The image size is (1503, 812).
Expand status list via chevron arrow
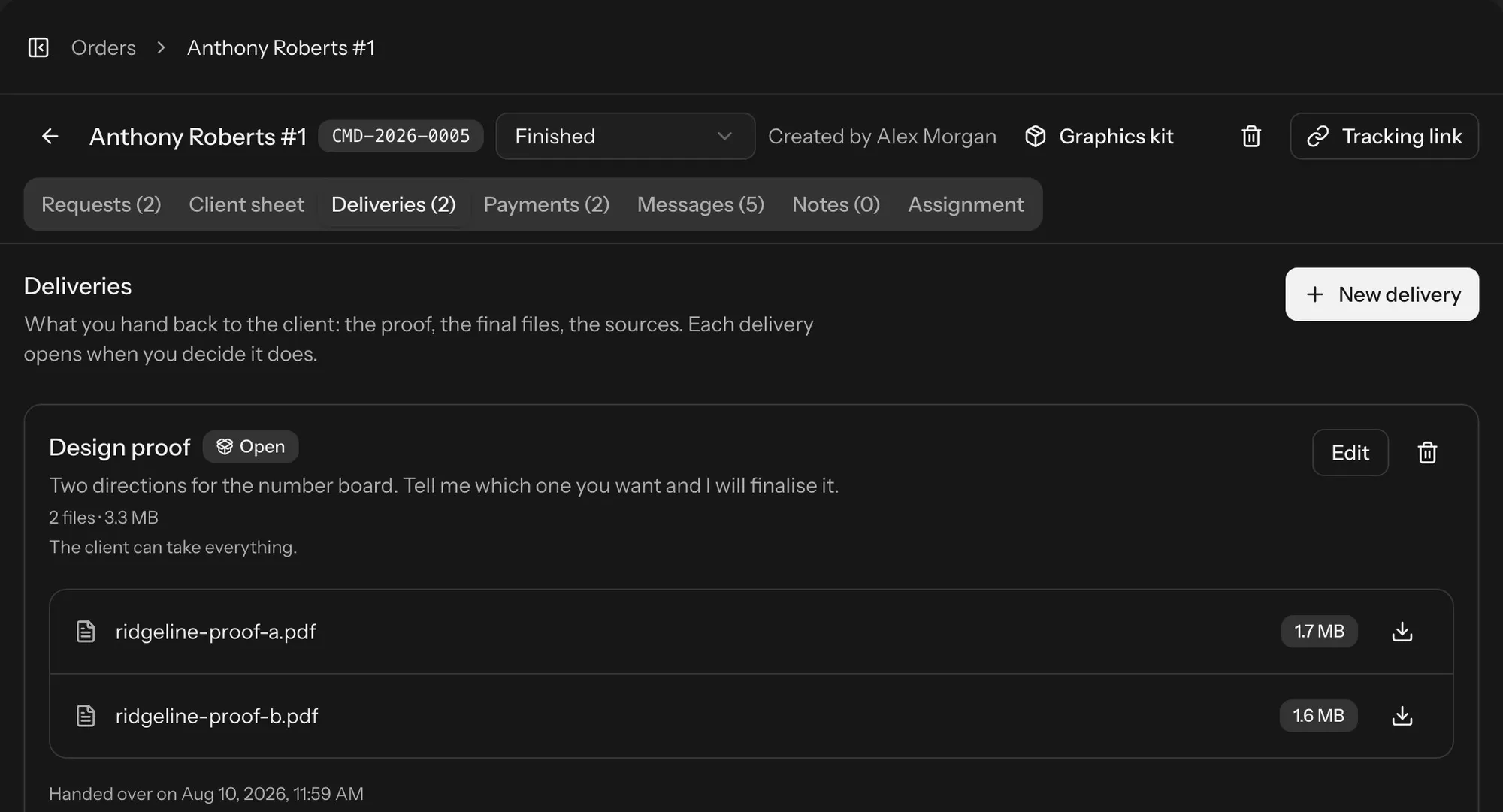[x=724, y=136]
